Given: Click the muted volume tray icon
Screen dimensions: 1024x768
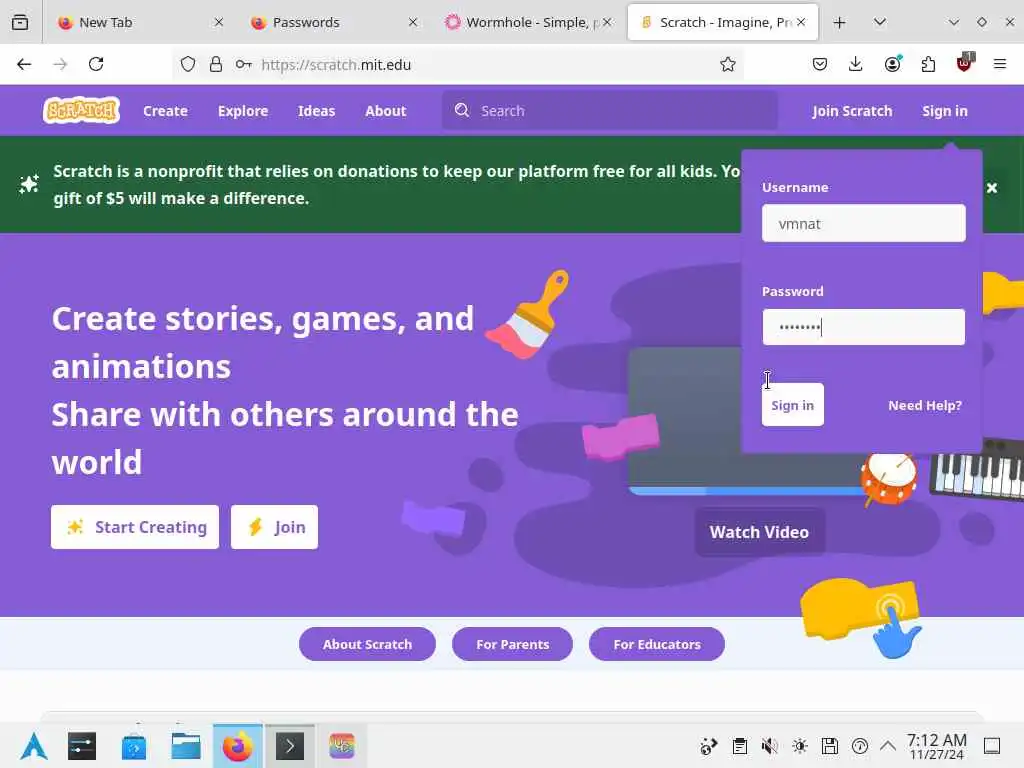Looking at the screenshot, I should [770, 746].
